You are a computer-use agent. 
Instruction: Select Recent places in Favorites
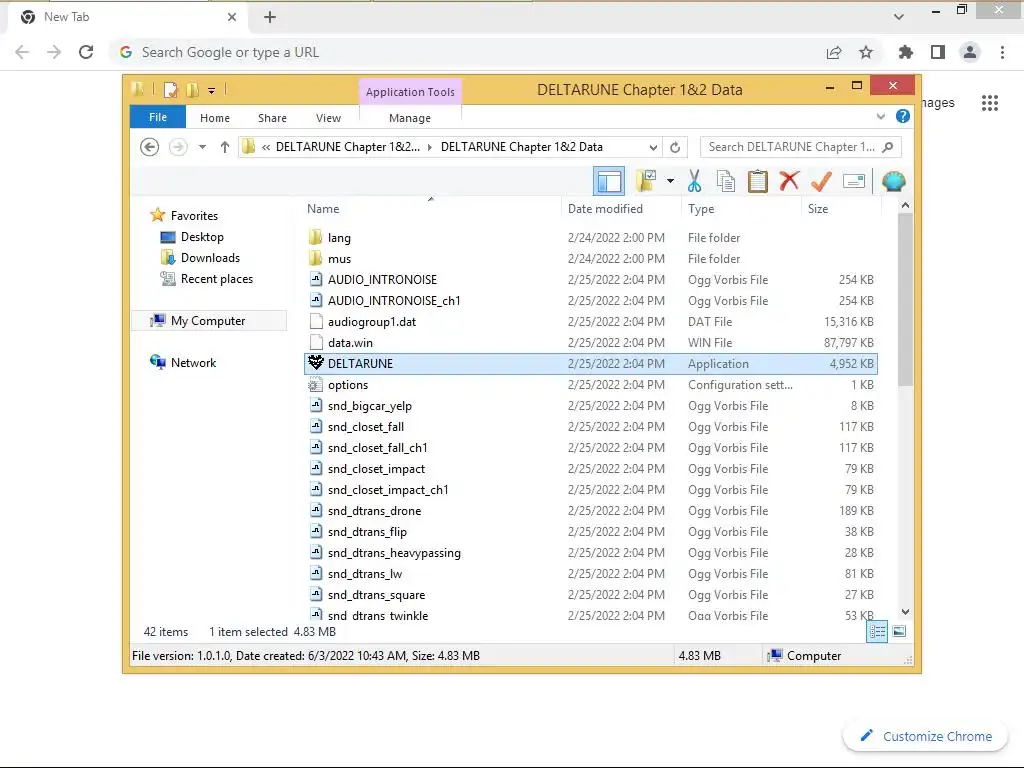(217, 279)
